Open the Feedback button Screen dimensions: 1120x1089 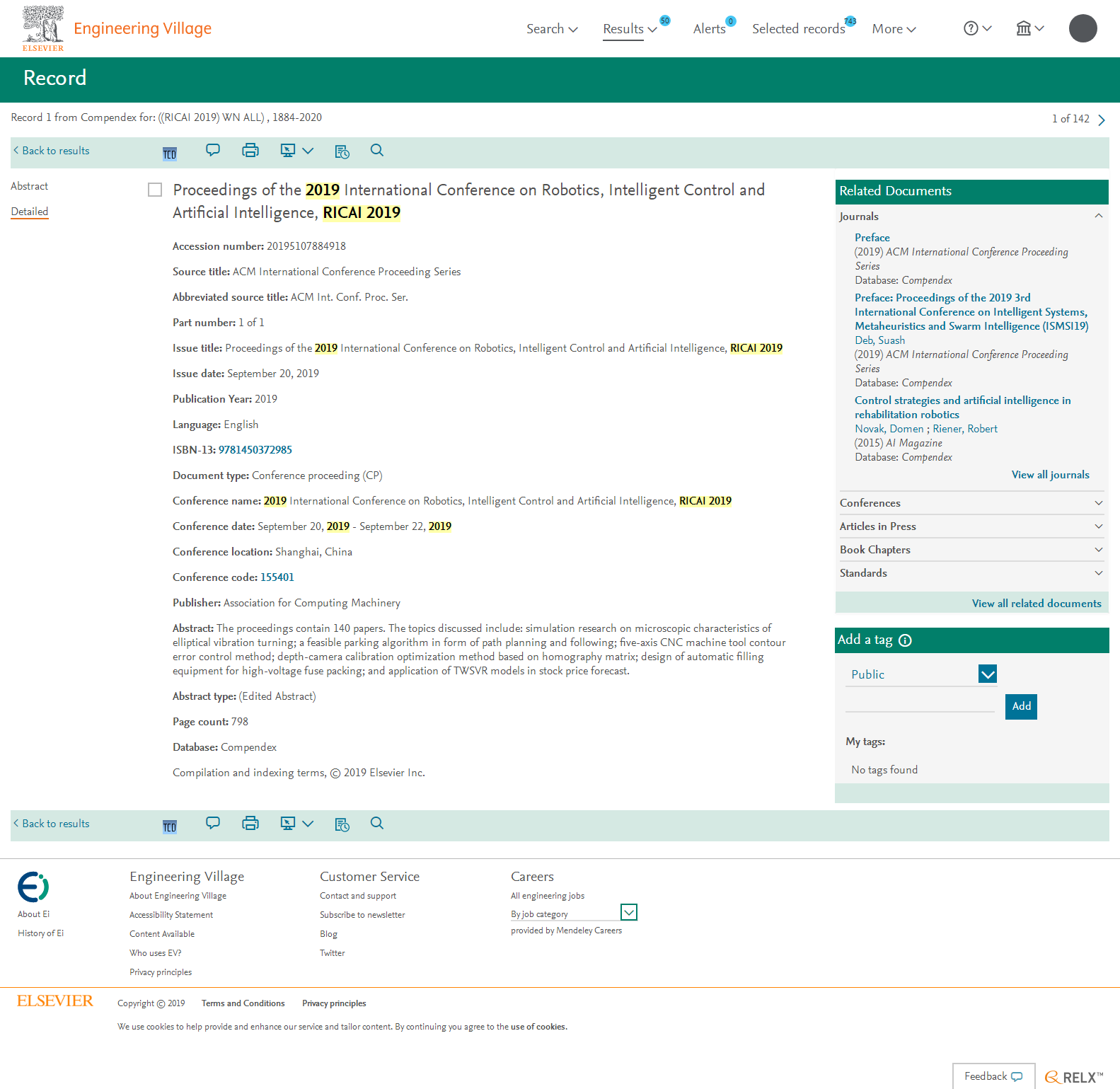(993, 1076)
